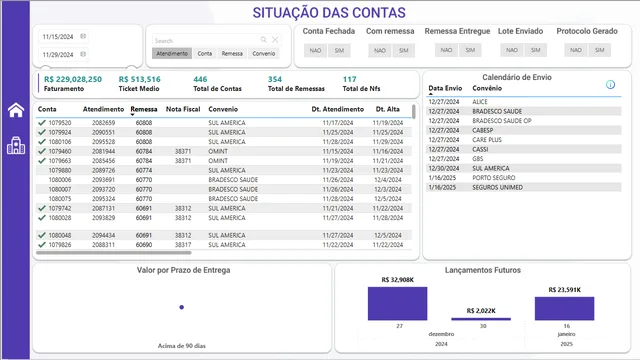Click the horizontal scrollbar of accounts table
Image resolution: width=640 pixels, height=360 pixels.
[x=113, y=253]
